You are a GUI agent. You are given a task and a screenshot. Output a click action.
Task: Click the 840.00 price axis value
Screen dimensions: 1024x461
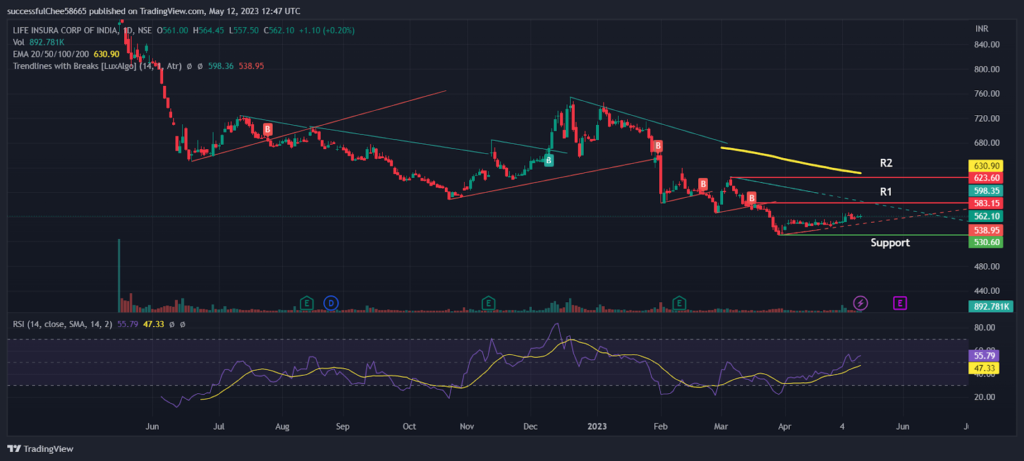[x=987, y=45]
